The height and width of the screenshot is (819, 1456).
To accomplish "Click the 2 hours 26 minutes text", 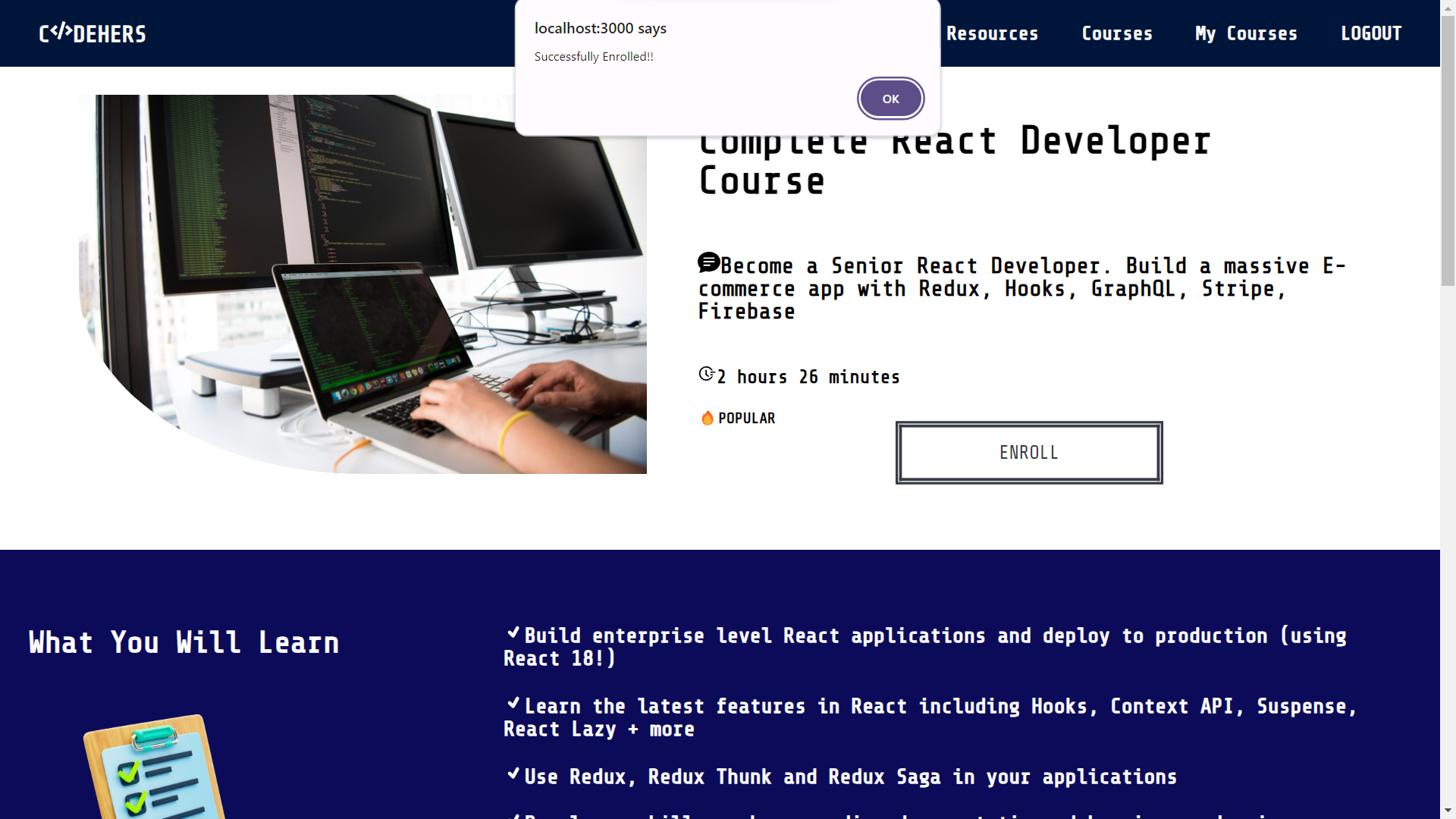I will pos(808,377).
